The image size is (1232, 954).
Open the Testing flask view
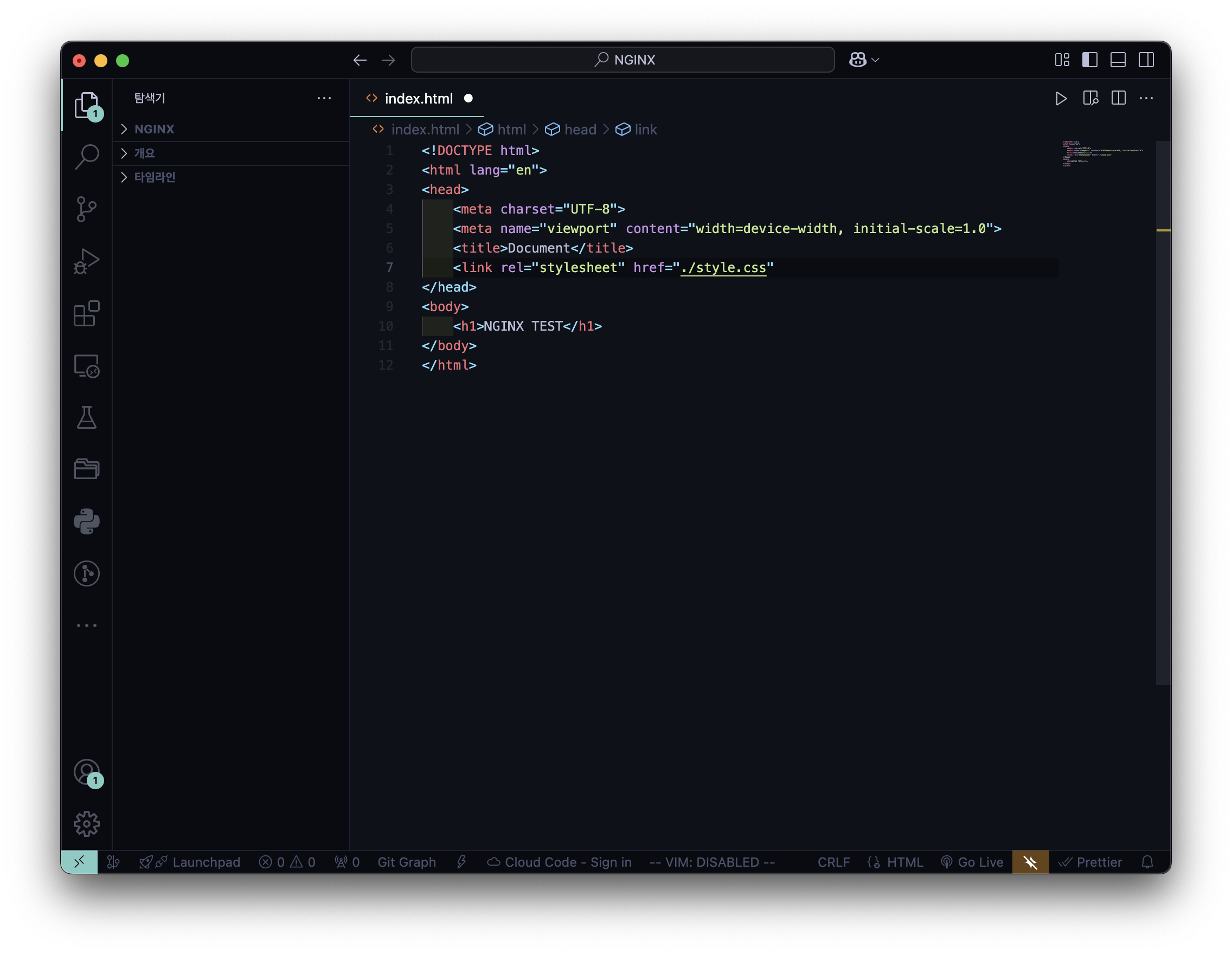(x=86, y=418)
